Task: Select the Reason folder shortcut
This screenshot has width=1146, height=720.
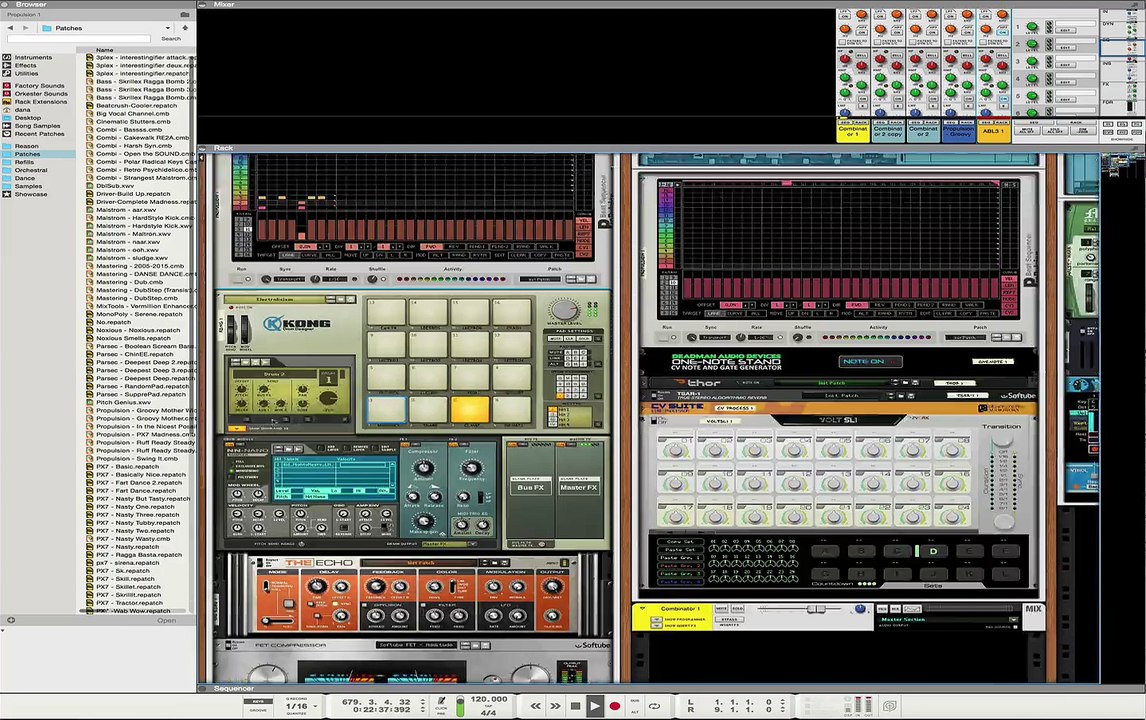Action: click(26, 146)
